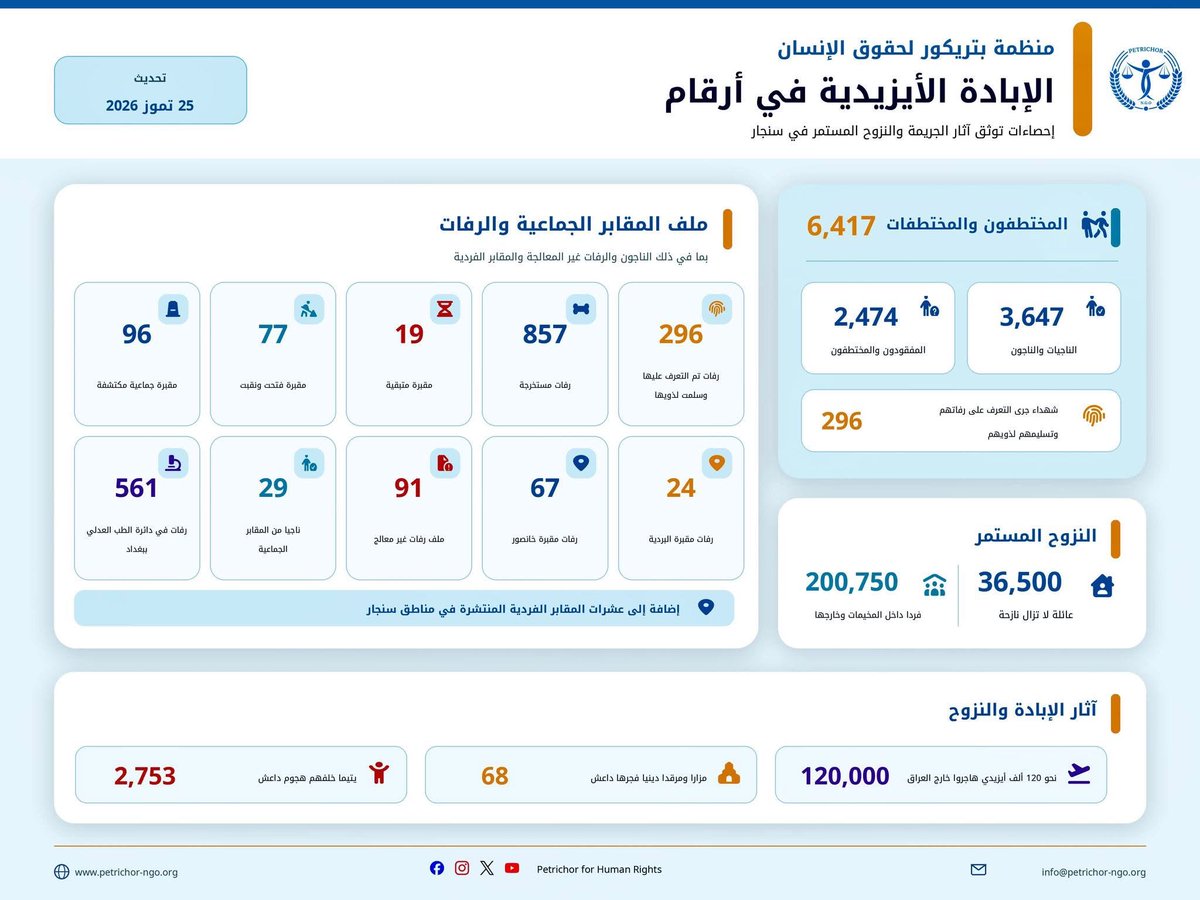Click the envelope email icon in footer
This screenshot has height=900, width=1200.
pos(979,870)
